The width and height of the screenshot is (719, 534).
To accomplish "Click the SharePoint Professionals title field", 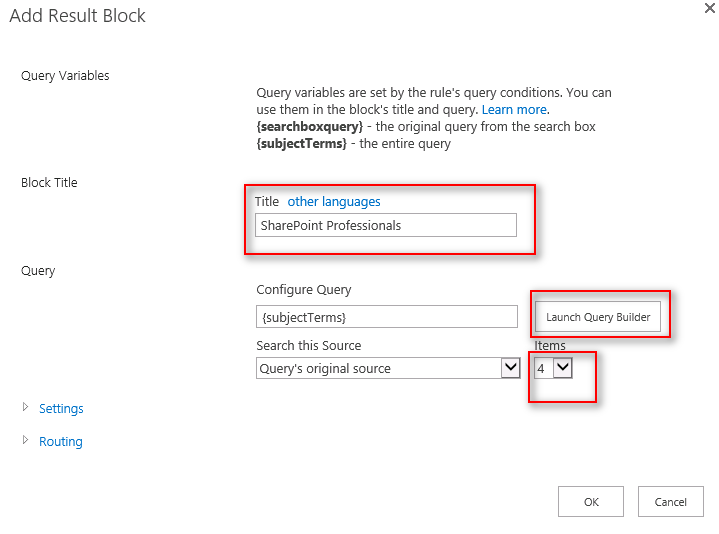I will pyautogui.click(x=386, y=226).
